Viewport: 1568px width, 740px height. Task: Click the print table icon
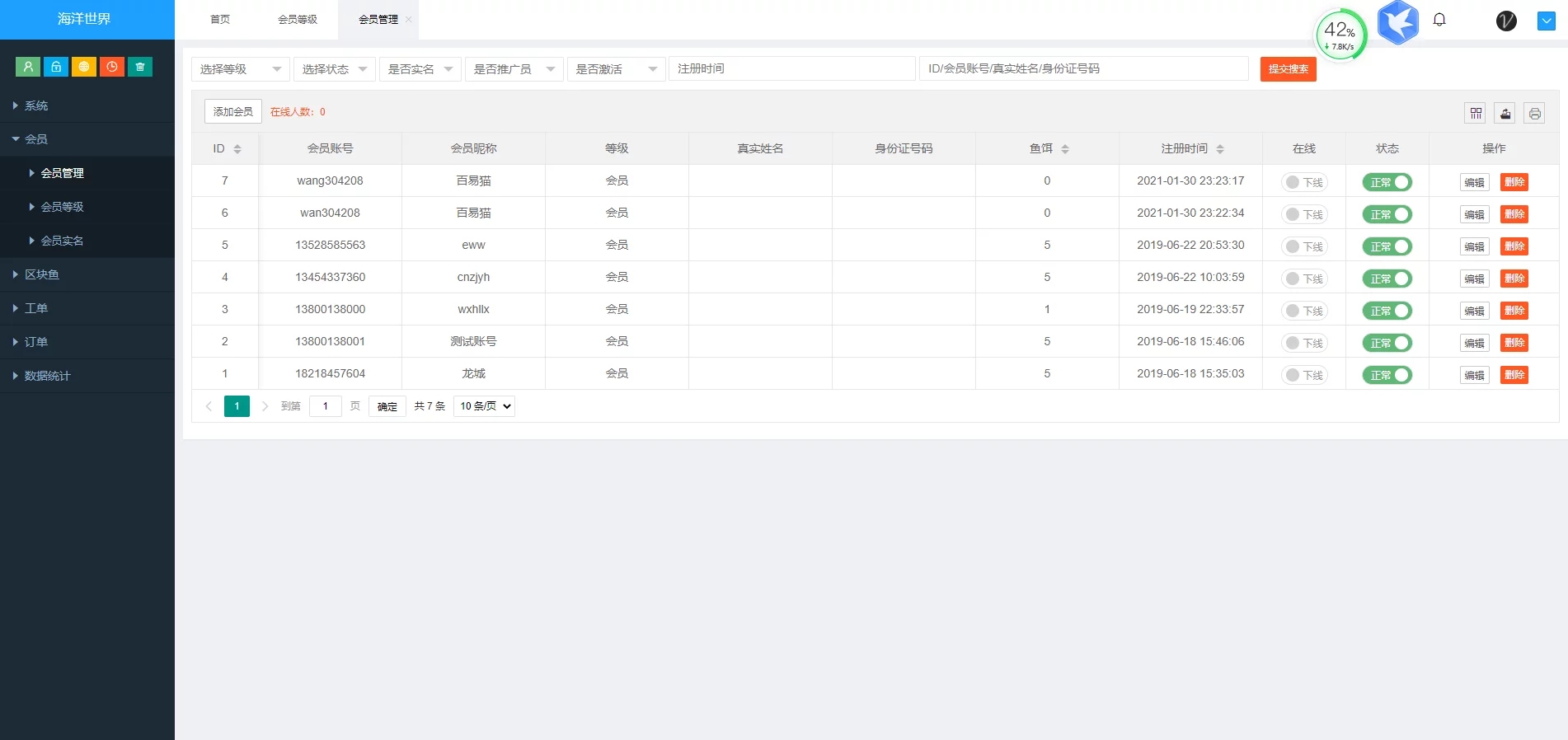[1534, 113]
